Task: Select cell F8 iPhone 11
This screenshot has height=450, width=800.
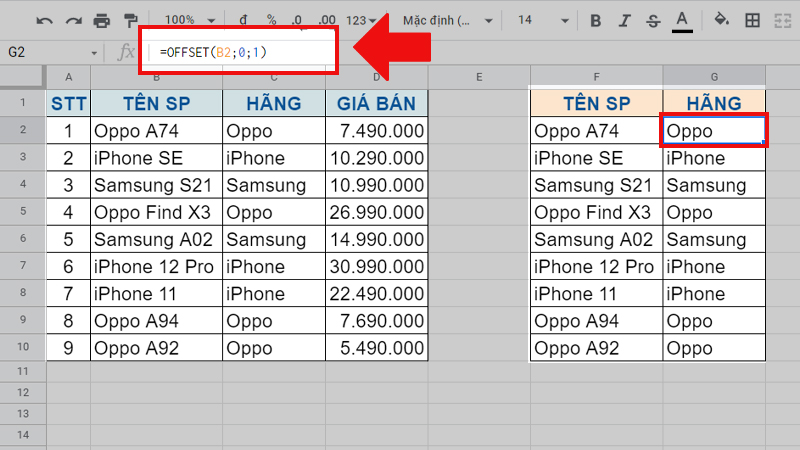Action: pyautogui.click(x=596, y=293)
